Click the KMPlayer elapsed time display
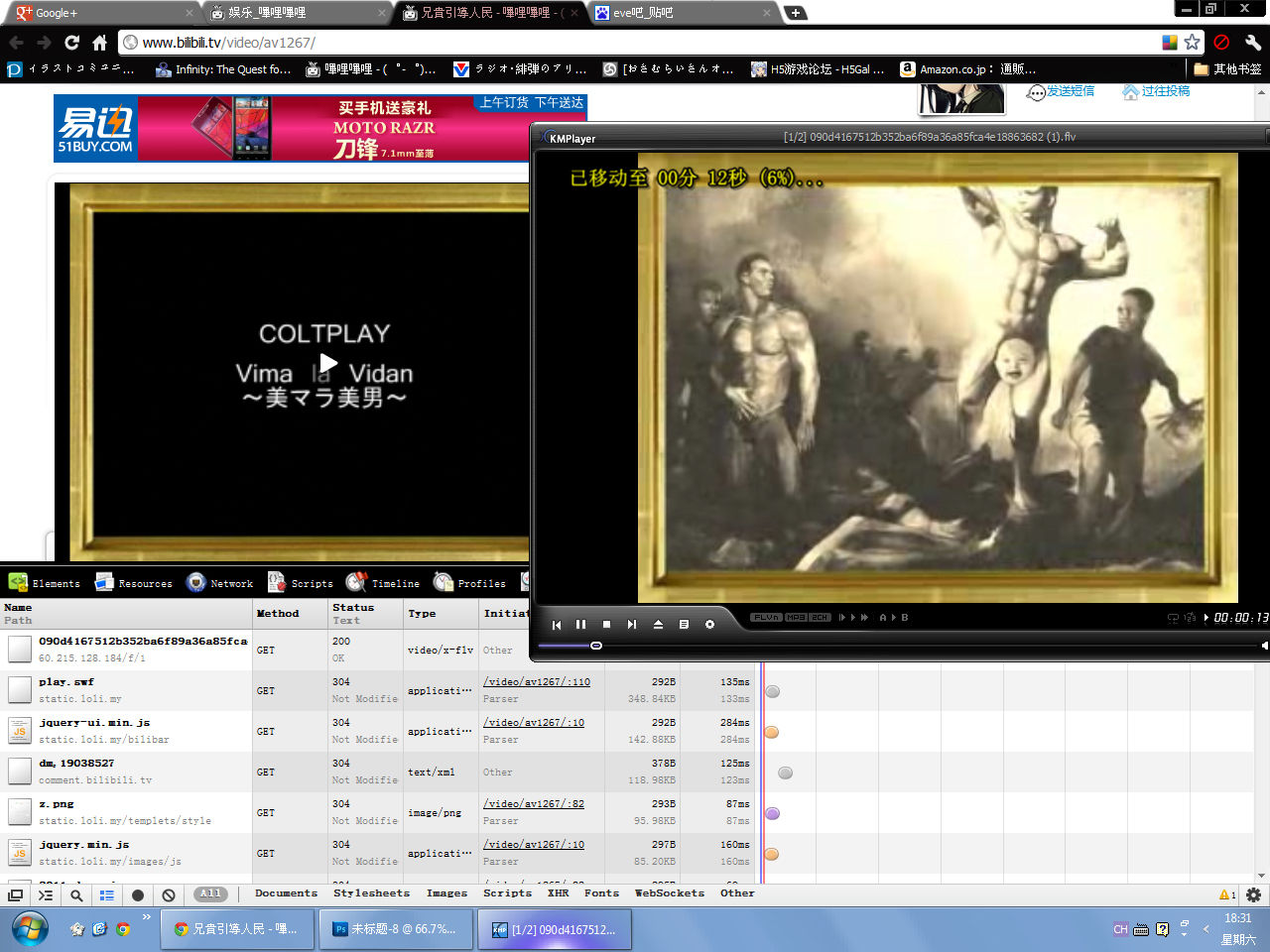The width and height of the screenshot is (1270, 952). tap(1240, 617)
